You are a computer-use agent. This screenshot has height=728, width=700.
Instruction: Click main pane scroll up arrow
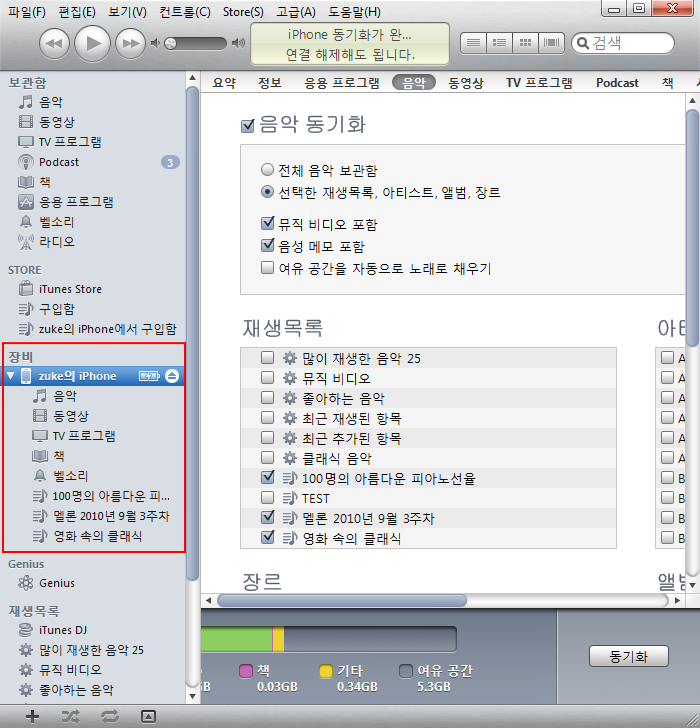pyautogui.click(x=692, y=100)
